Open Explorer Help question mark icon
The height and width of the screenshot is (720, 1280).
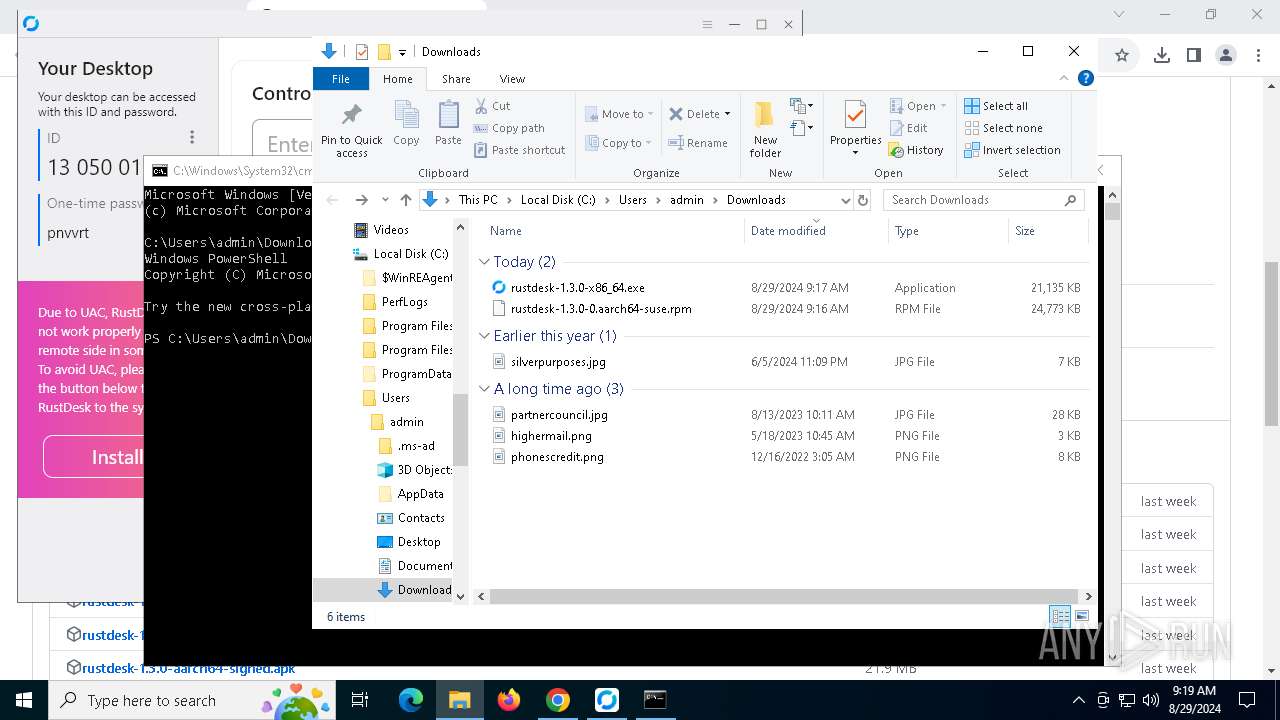(x=1085, y=78)
